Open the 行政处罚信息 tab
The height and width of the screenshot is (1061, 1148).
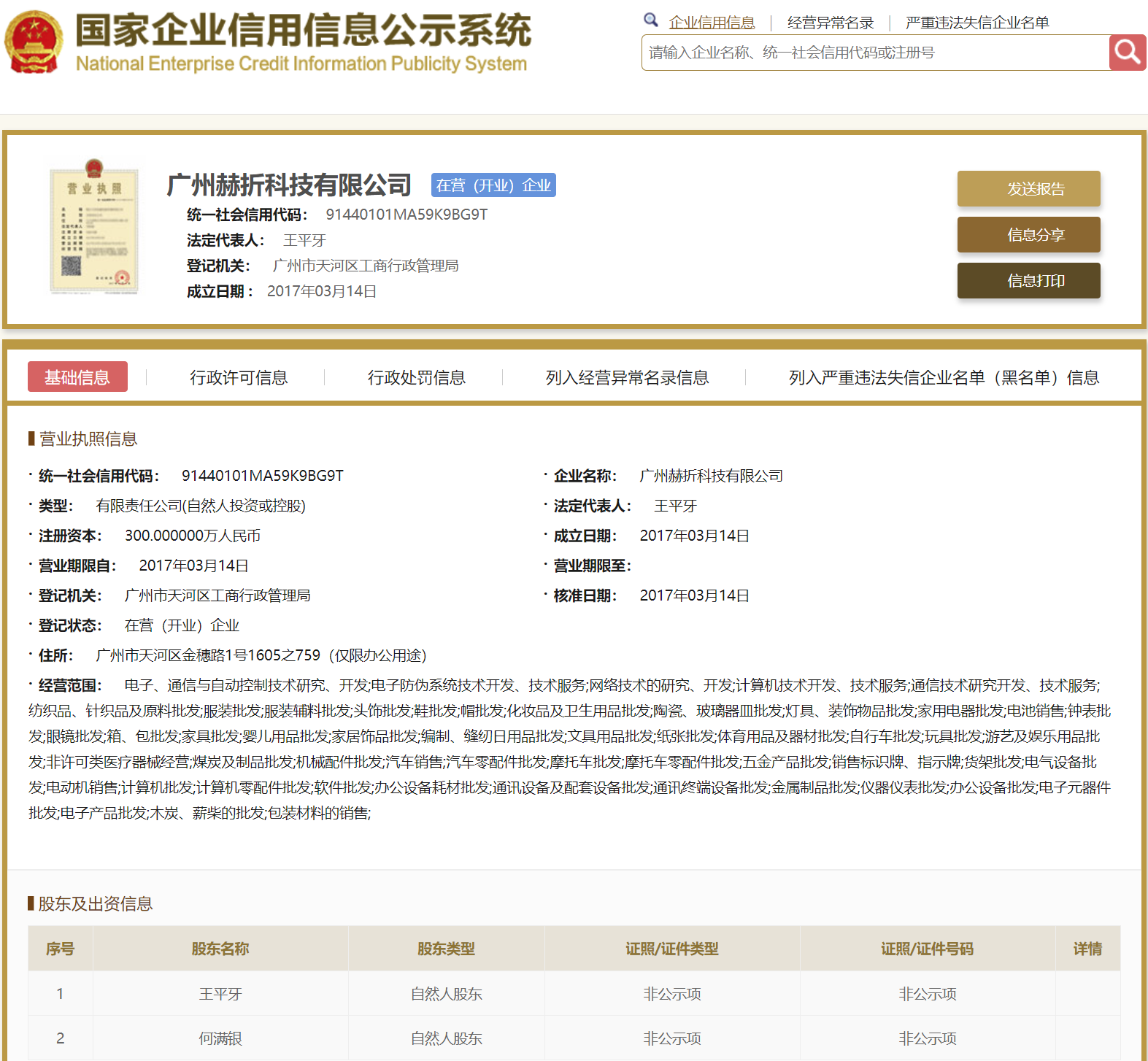click(416, 377)
